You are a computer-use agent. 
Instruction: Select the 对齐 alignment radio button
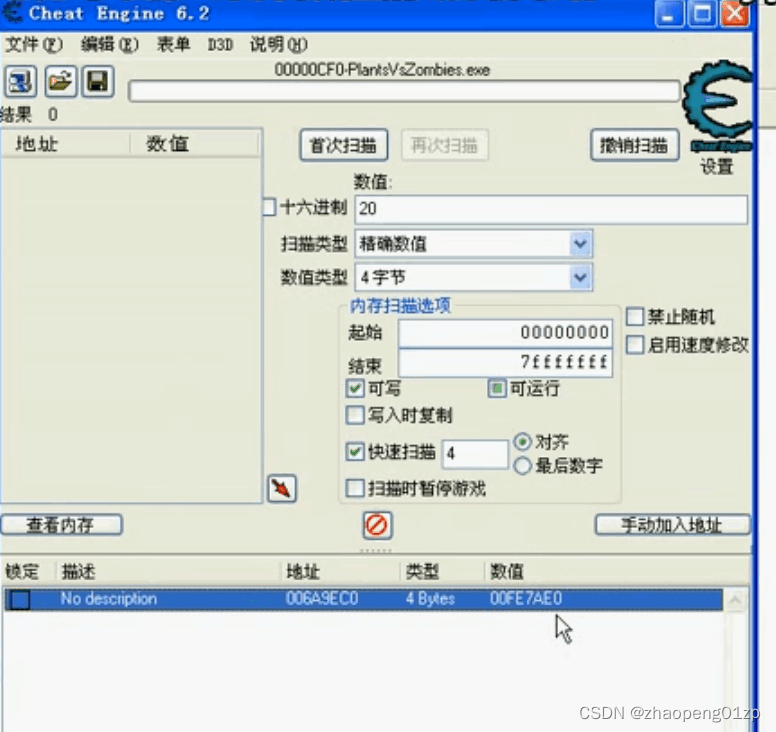click(x=523, y=441)
